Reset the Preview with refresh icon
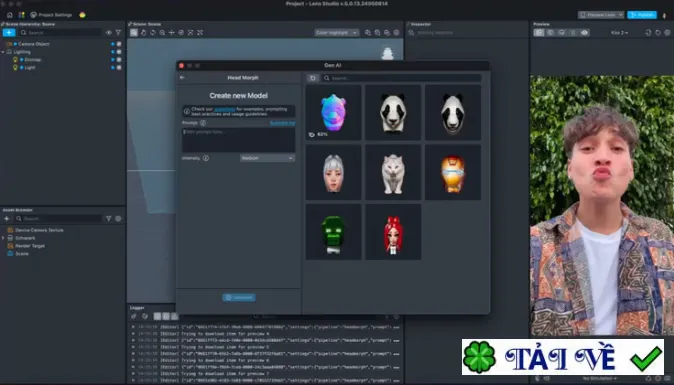 658,33
